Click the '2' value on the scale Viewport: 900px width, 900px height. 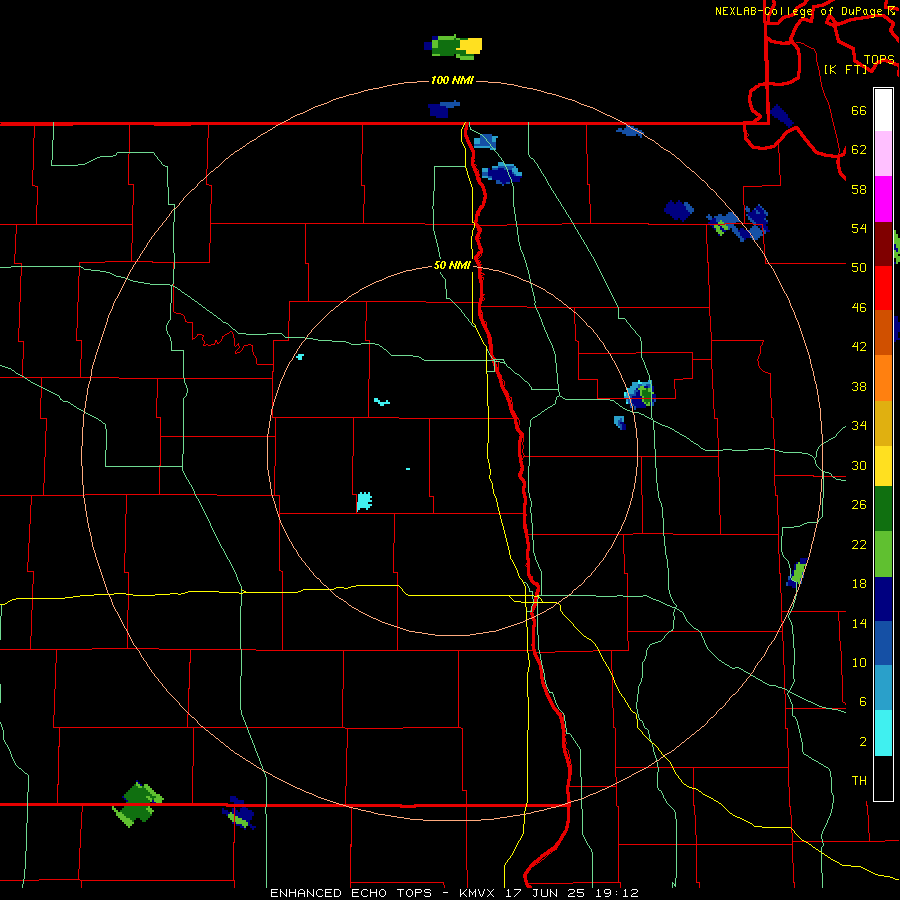click(863, 742)
